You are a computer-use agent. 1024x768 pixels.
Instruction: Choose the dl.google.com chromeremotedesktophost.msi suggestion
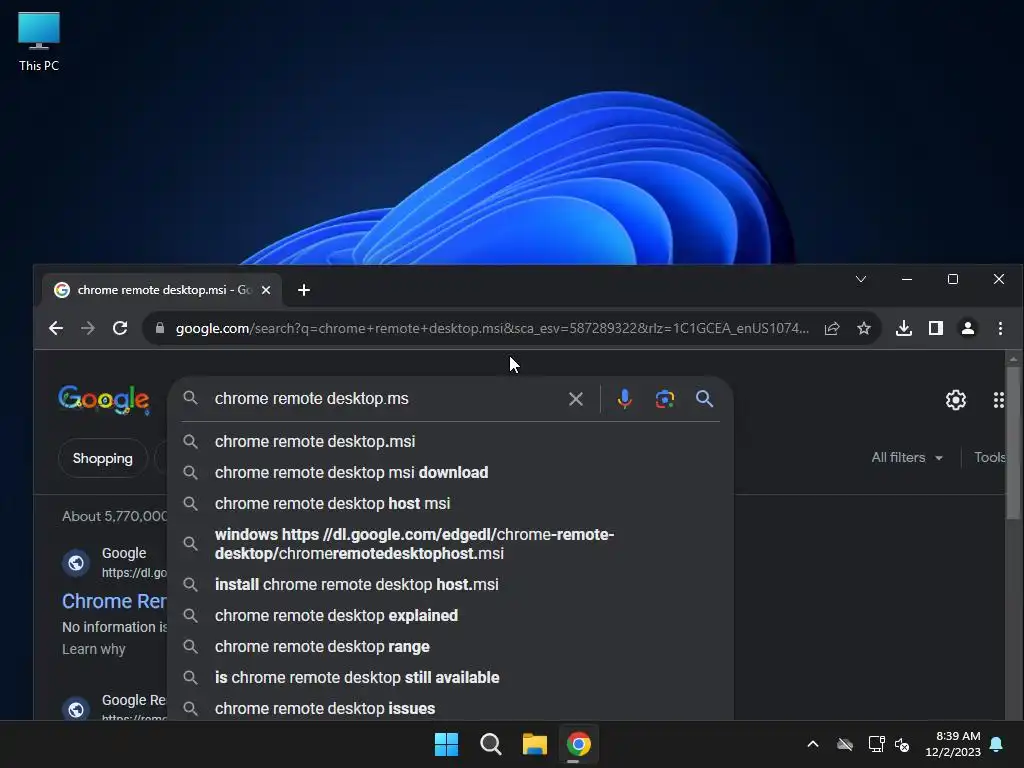451,544
